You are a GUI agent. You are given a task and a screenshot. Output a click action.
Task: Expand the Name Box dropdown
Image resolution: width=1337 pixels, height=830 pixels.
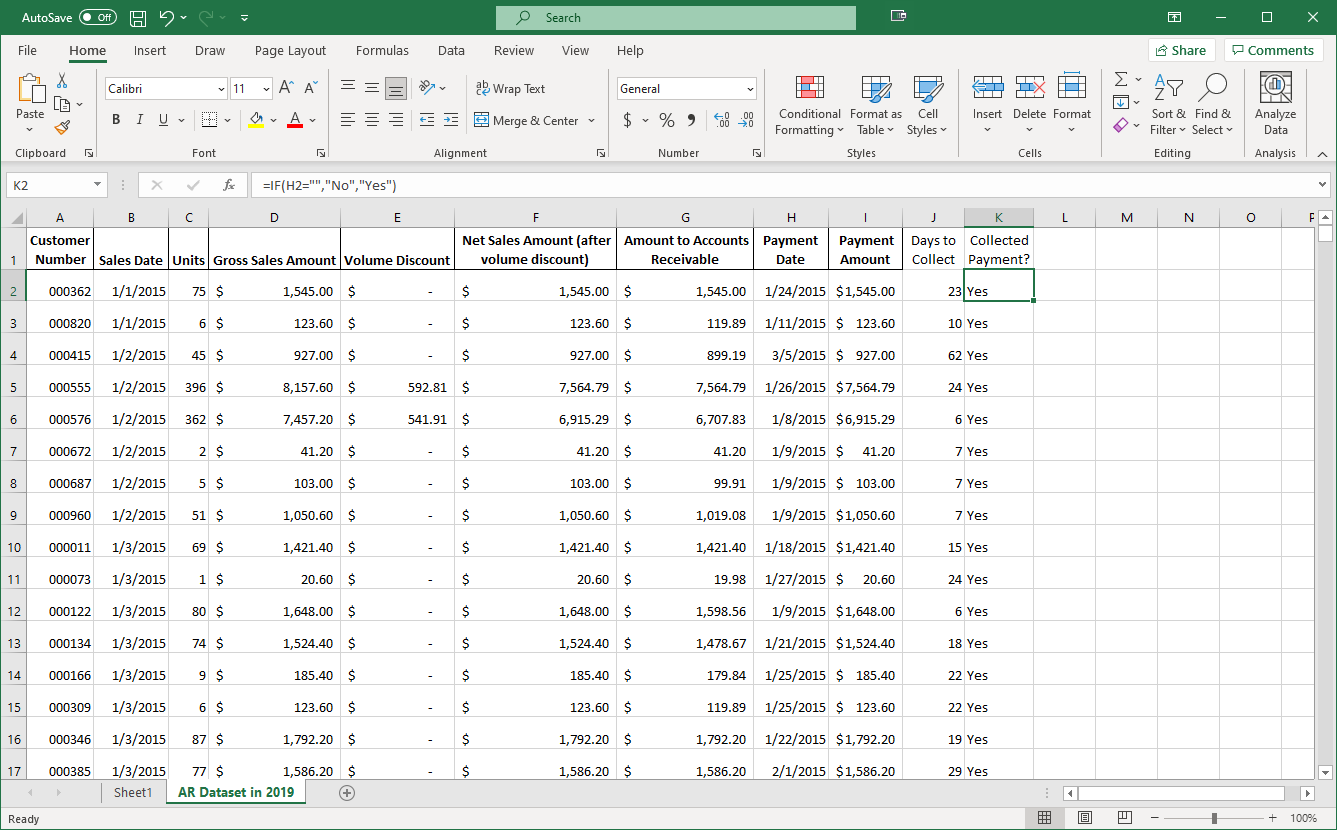click(97, 185)
